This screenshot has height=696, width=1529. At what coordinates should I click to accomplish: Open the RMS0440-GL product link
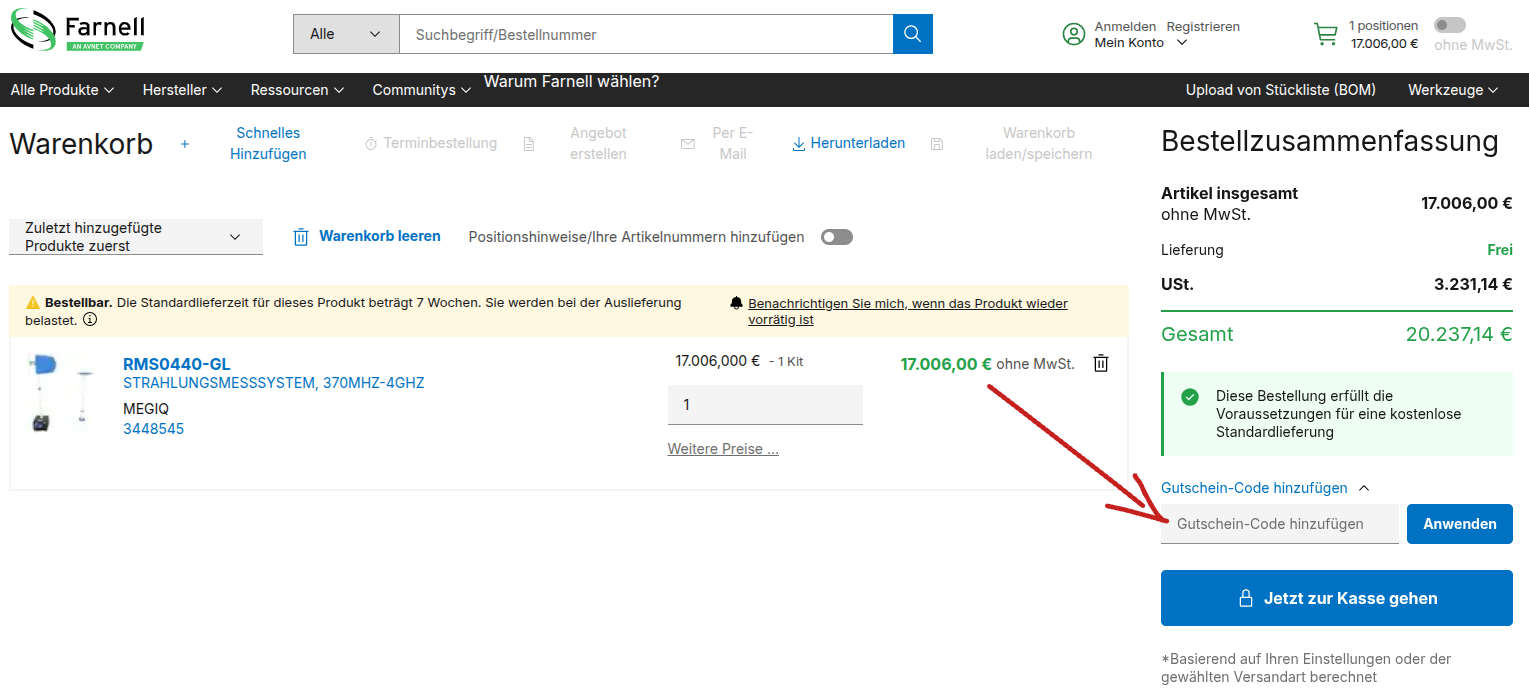point(176,364)
